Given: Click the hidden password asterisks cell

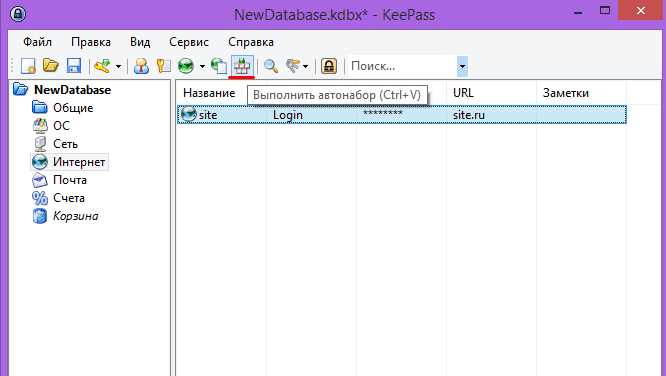Looking at the screenshot, I should click(x=383, y=114).
